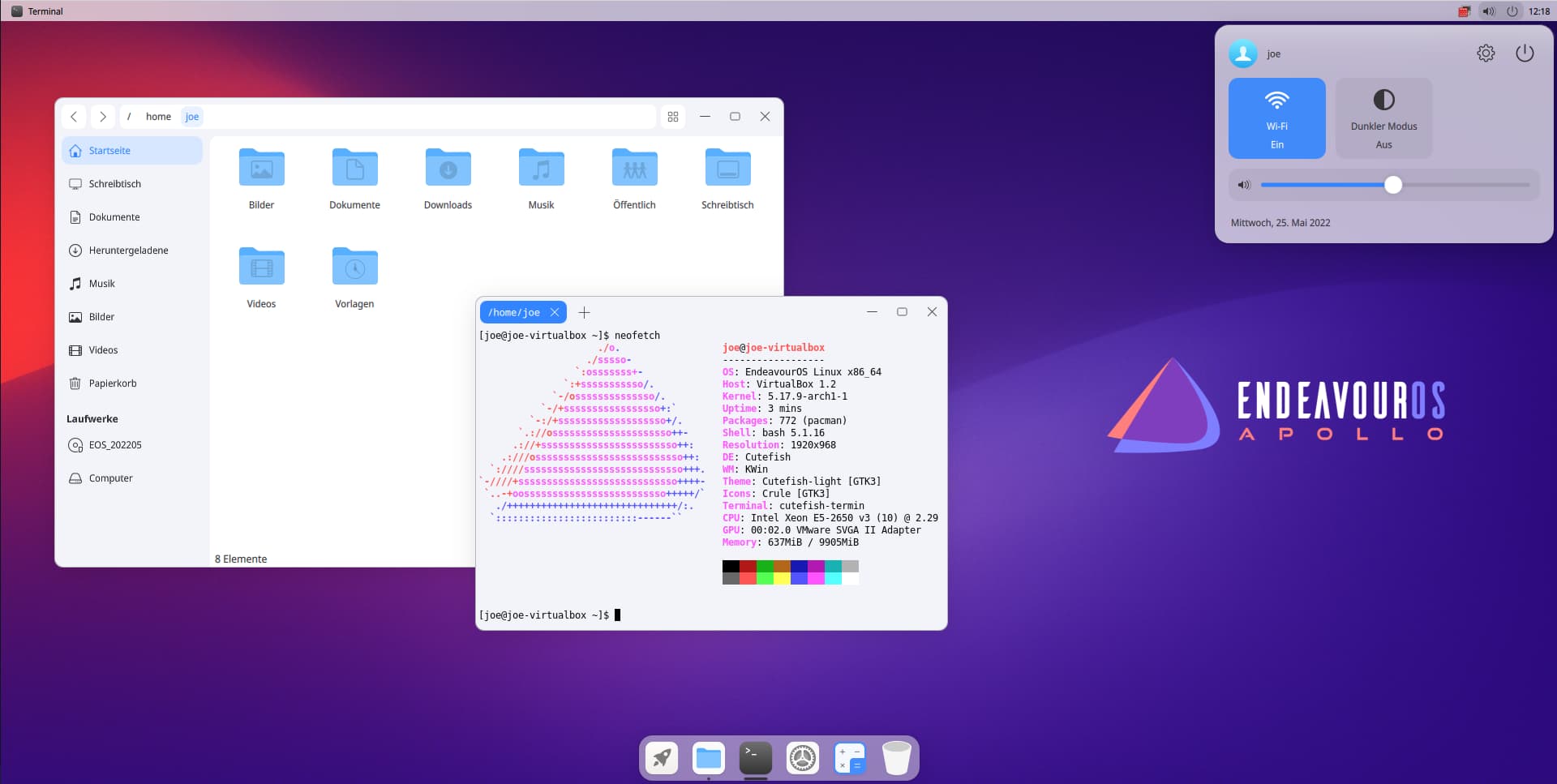Open the Öffentlich folder icon
Image resolution: width=1557 pixels, height=784 pixels.
click(x=634, y=168)
